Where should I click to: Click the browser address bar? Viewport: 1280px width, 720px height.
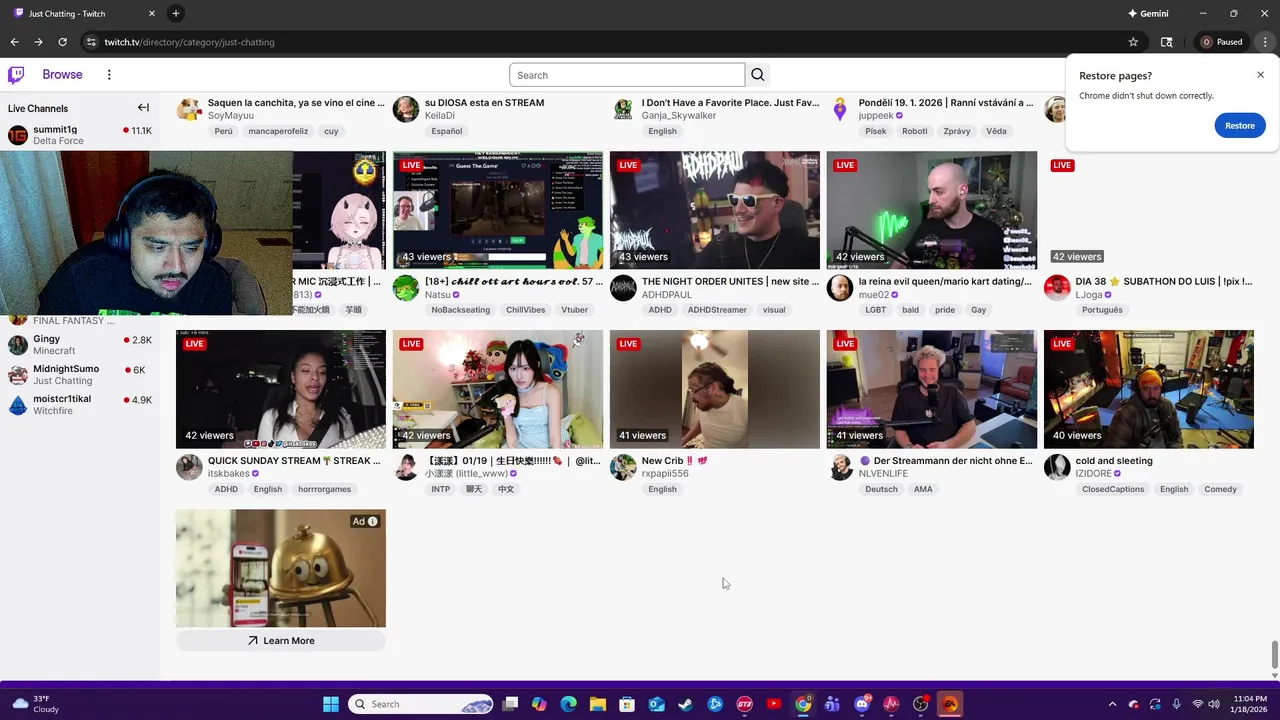(x=610, y=42)
